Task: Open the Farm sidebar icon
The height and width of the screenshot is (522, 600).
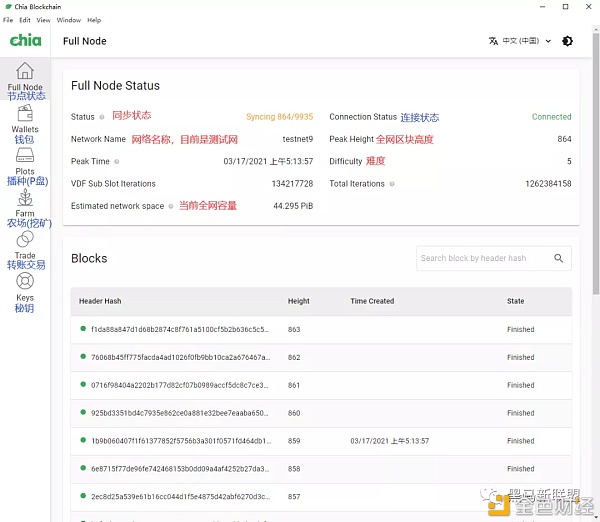Action: (x=25, y=197)
